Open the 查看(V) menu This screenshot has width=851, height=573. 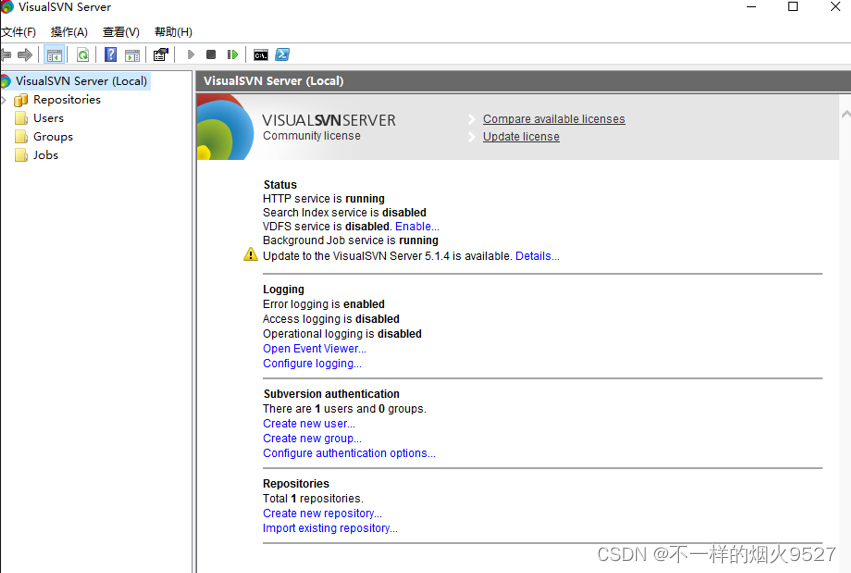121,32
